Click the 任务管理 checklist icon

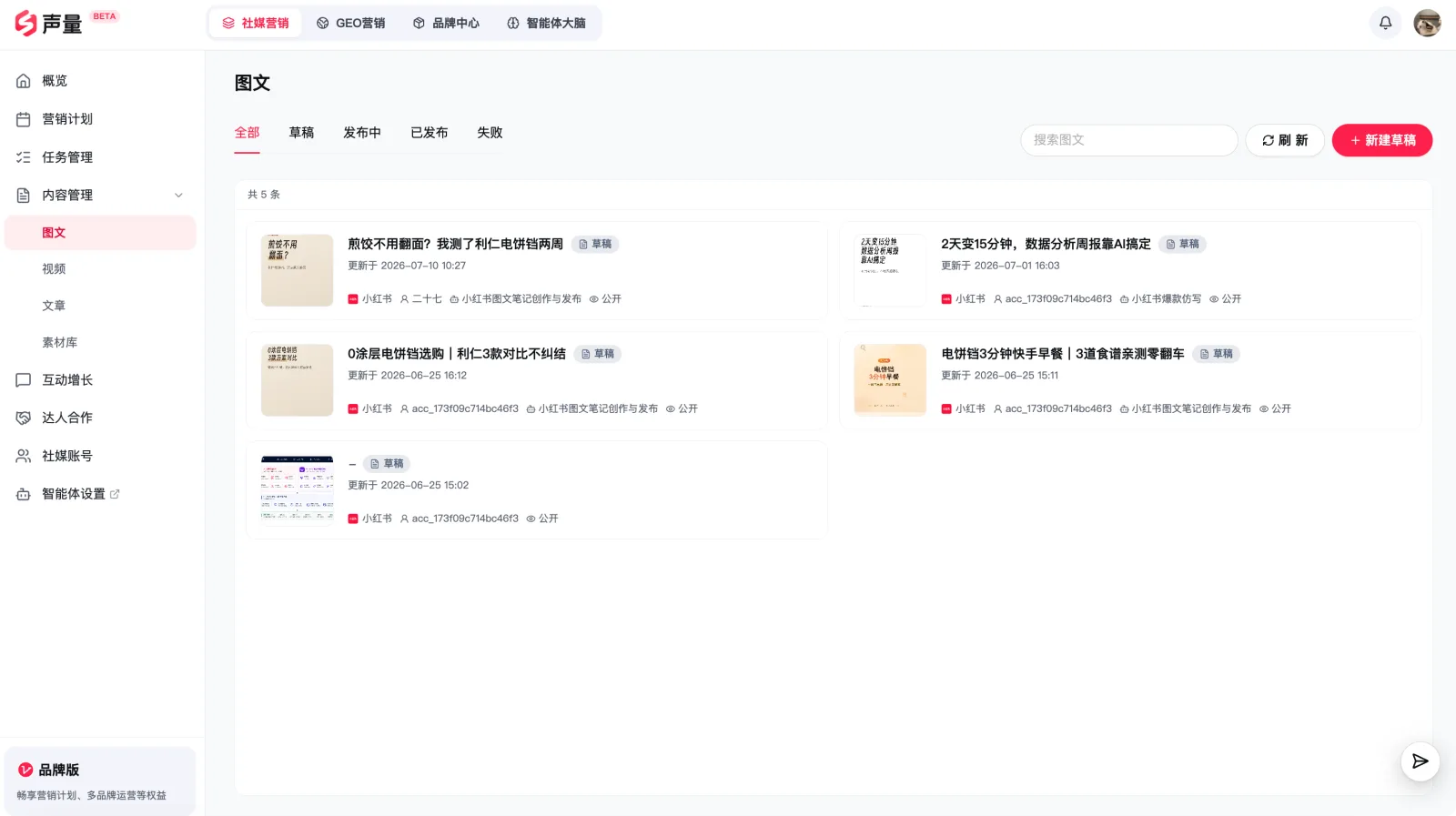tap(24, 157)
